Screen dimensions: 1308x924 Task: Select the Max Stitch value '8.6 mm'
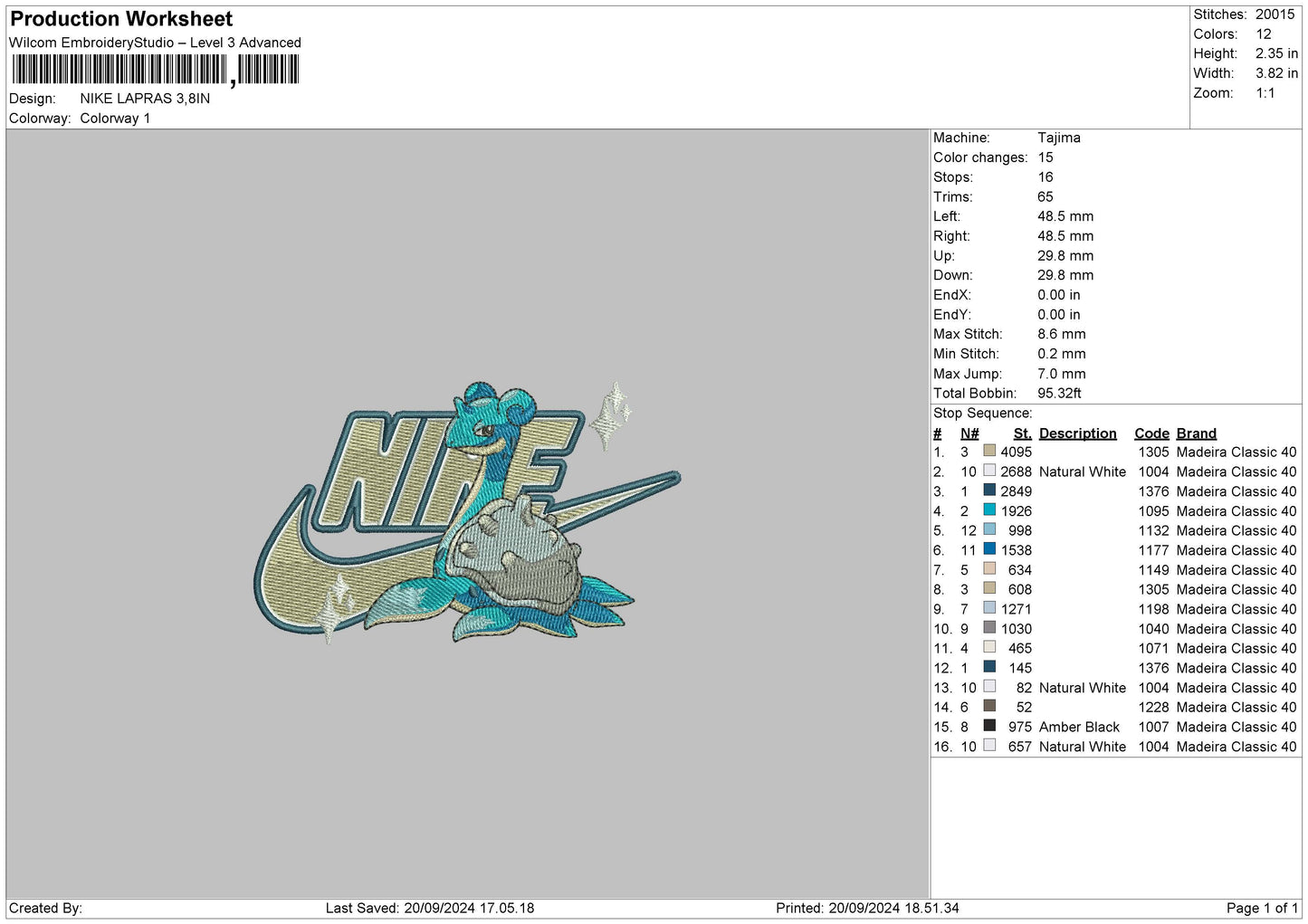point(1062,334)
